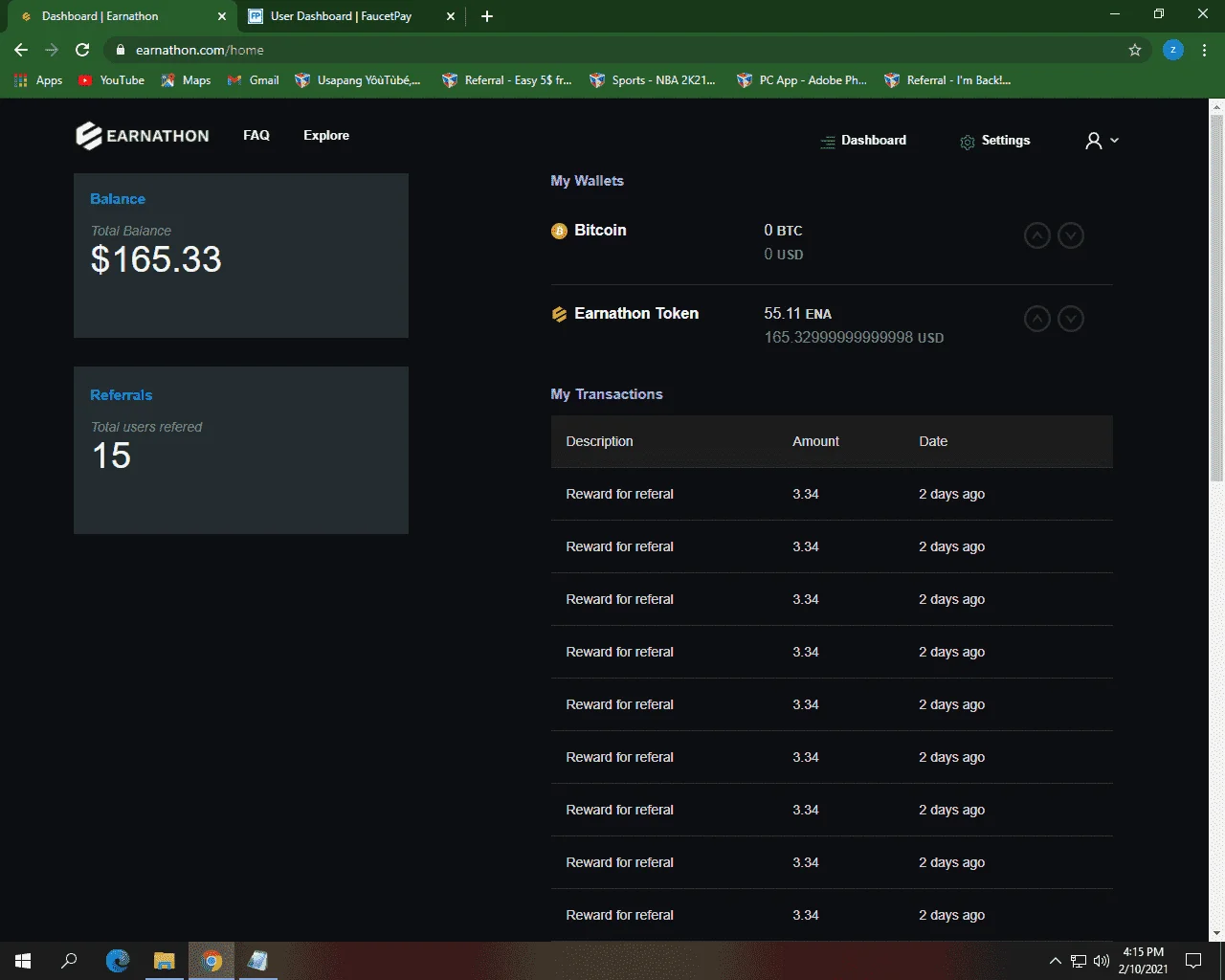The height and width of the screenshot is (980, 1225).
Task: Expand the user account dropdown
Action: [1102, 141]
